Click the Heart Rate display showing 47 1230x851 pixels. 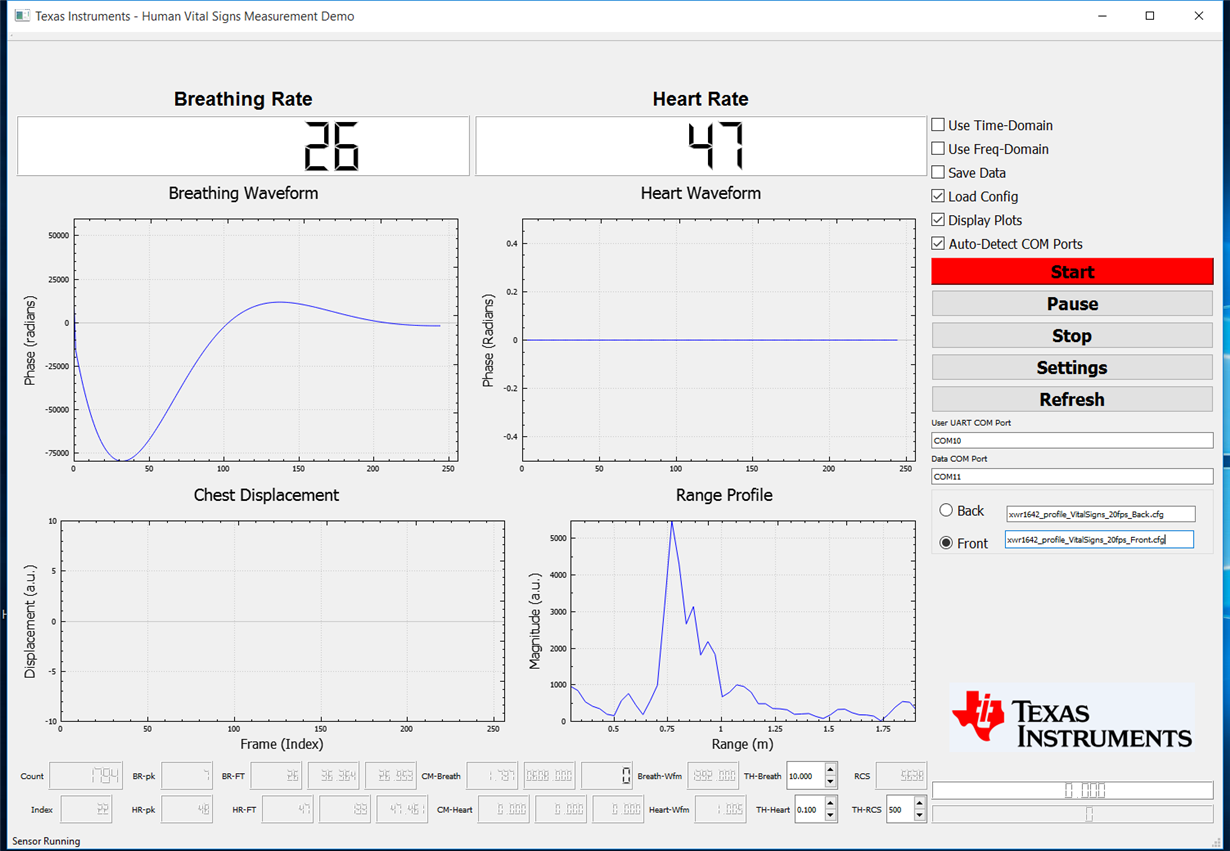tap(701, 146)
